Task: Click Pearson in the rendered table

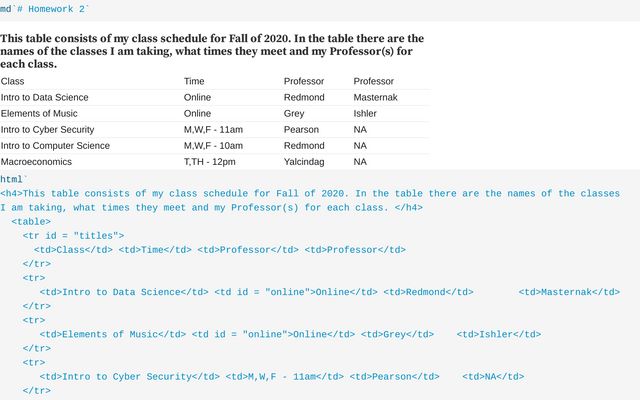Action: 301,129
